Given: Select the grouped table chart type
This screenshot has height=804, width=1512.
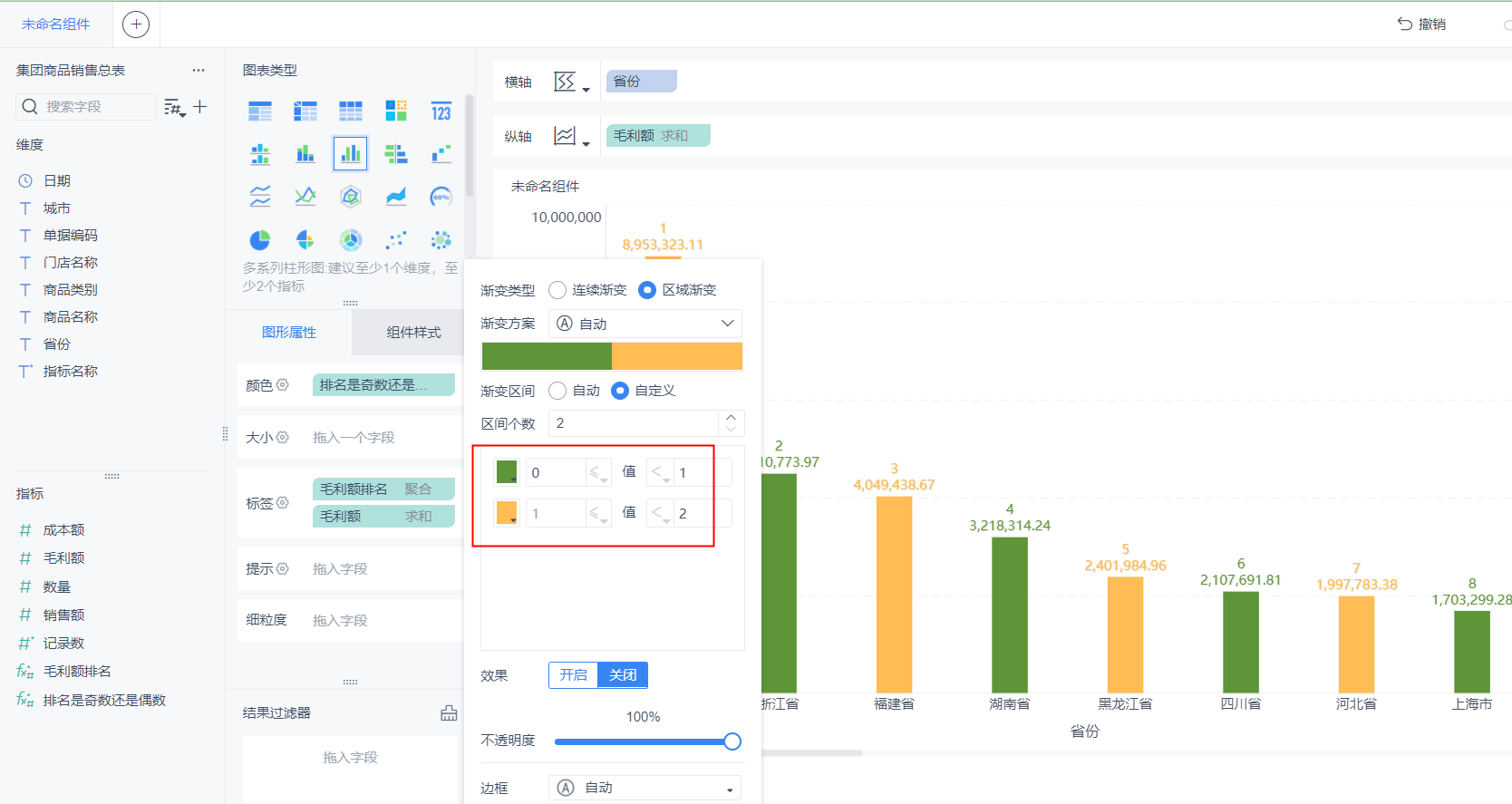Looking at the screenshot, I should click(260, 111).
